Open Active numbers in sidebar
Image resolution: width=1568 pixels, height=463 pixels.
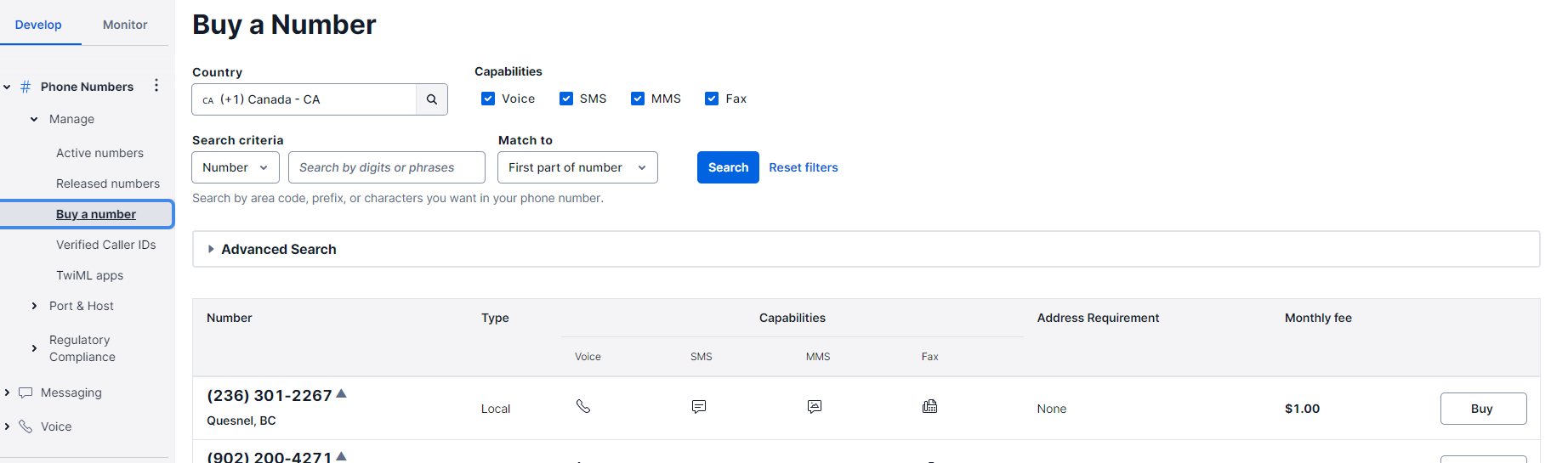pyautogui.click(x=99, y=153)
